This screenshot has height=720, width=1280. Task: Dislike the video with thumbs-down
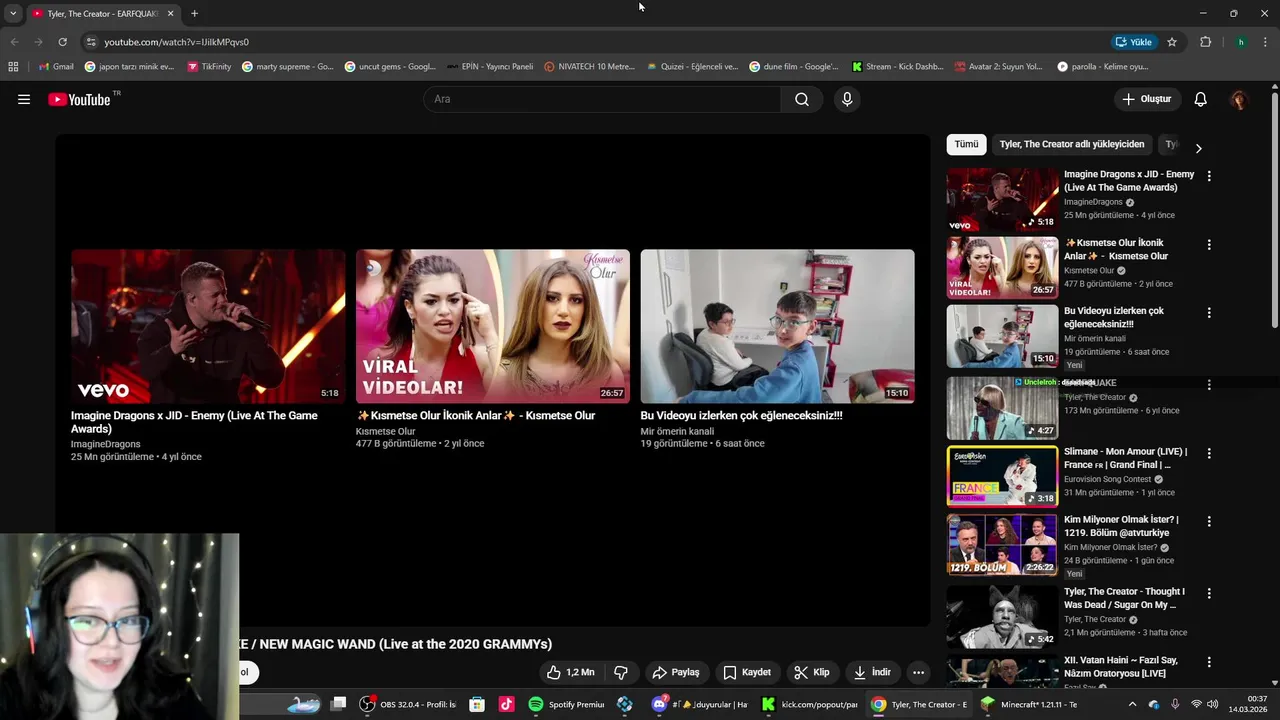tap(621, 672)
